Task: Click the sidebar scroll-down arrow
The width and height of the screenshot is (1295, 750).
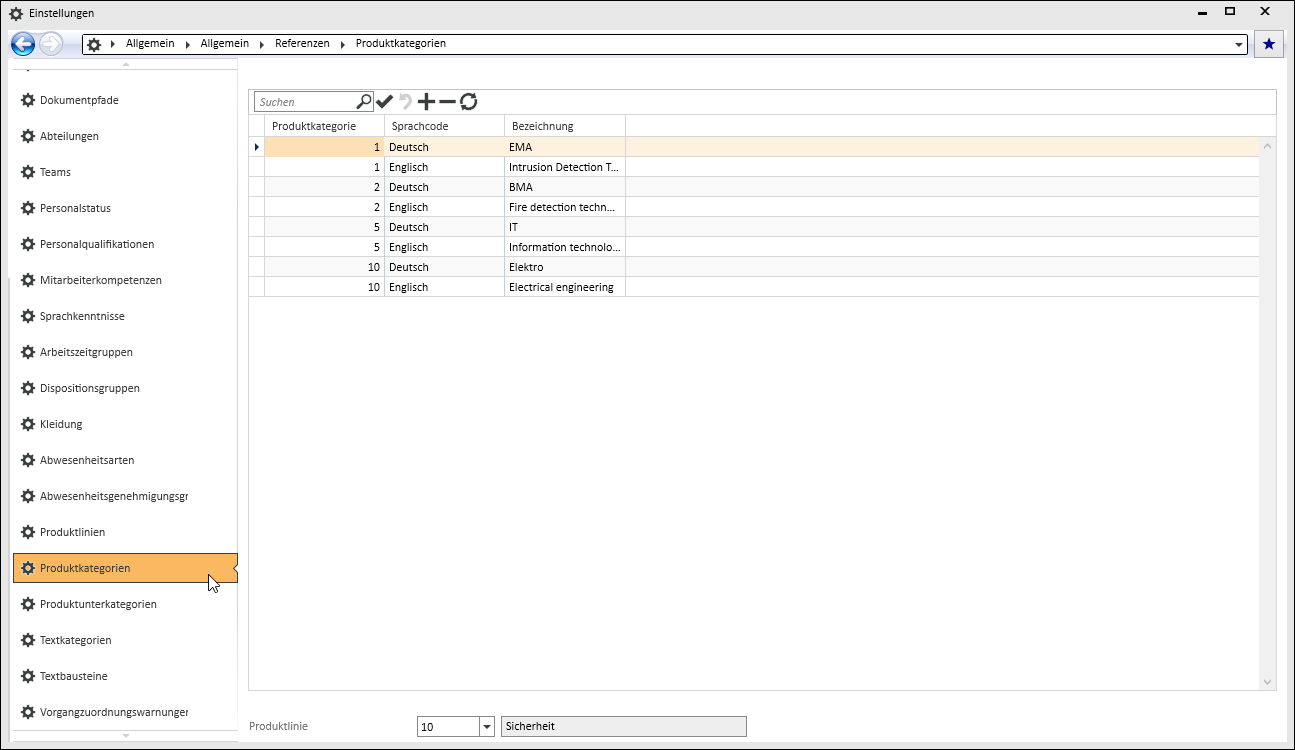Action: point(125,736)
